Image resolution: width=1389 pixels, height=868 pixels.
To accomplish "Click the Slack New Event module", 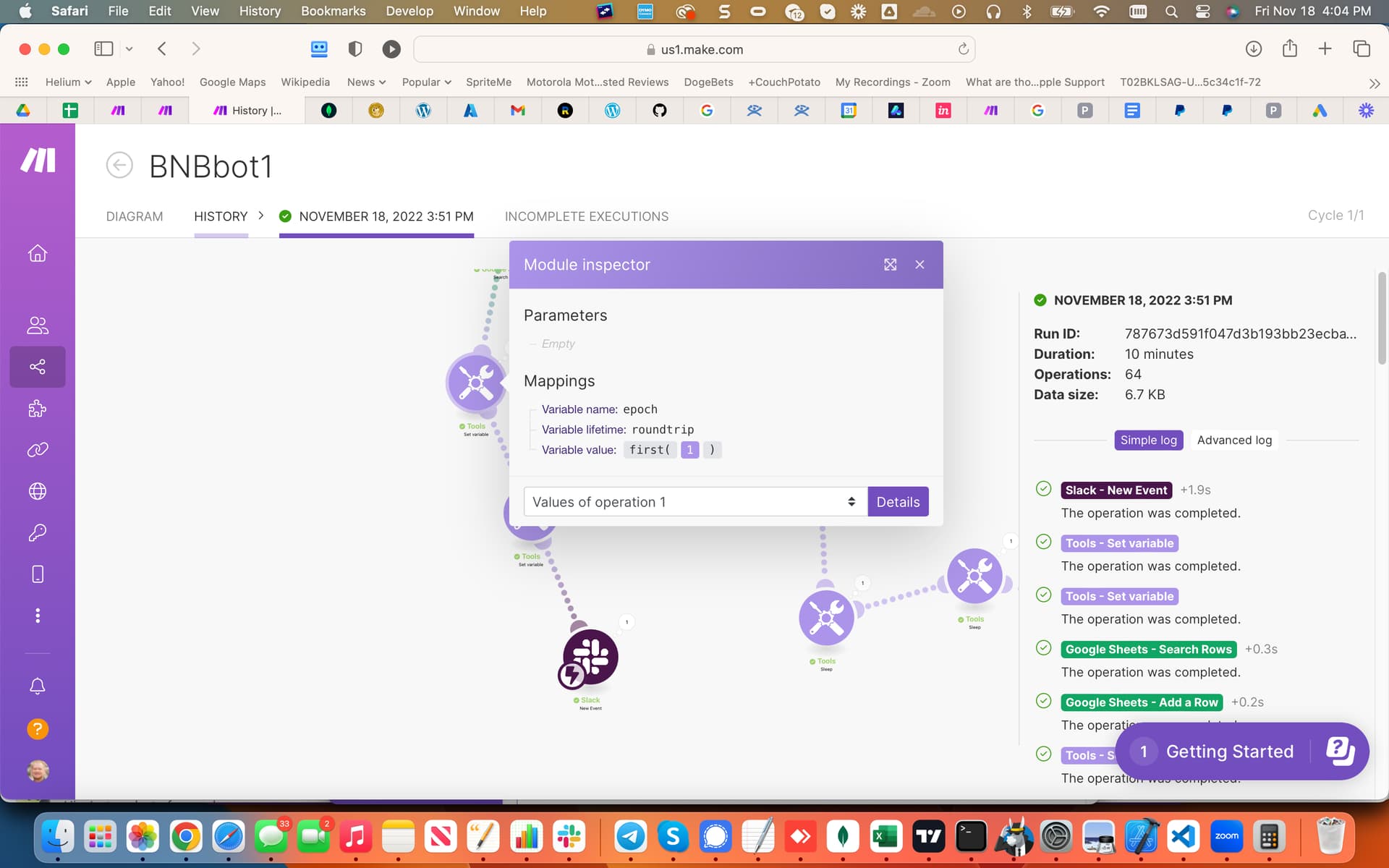I will pyautogui.click(x=590, y=658).
